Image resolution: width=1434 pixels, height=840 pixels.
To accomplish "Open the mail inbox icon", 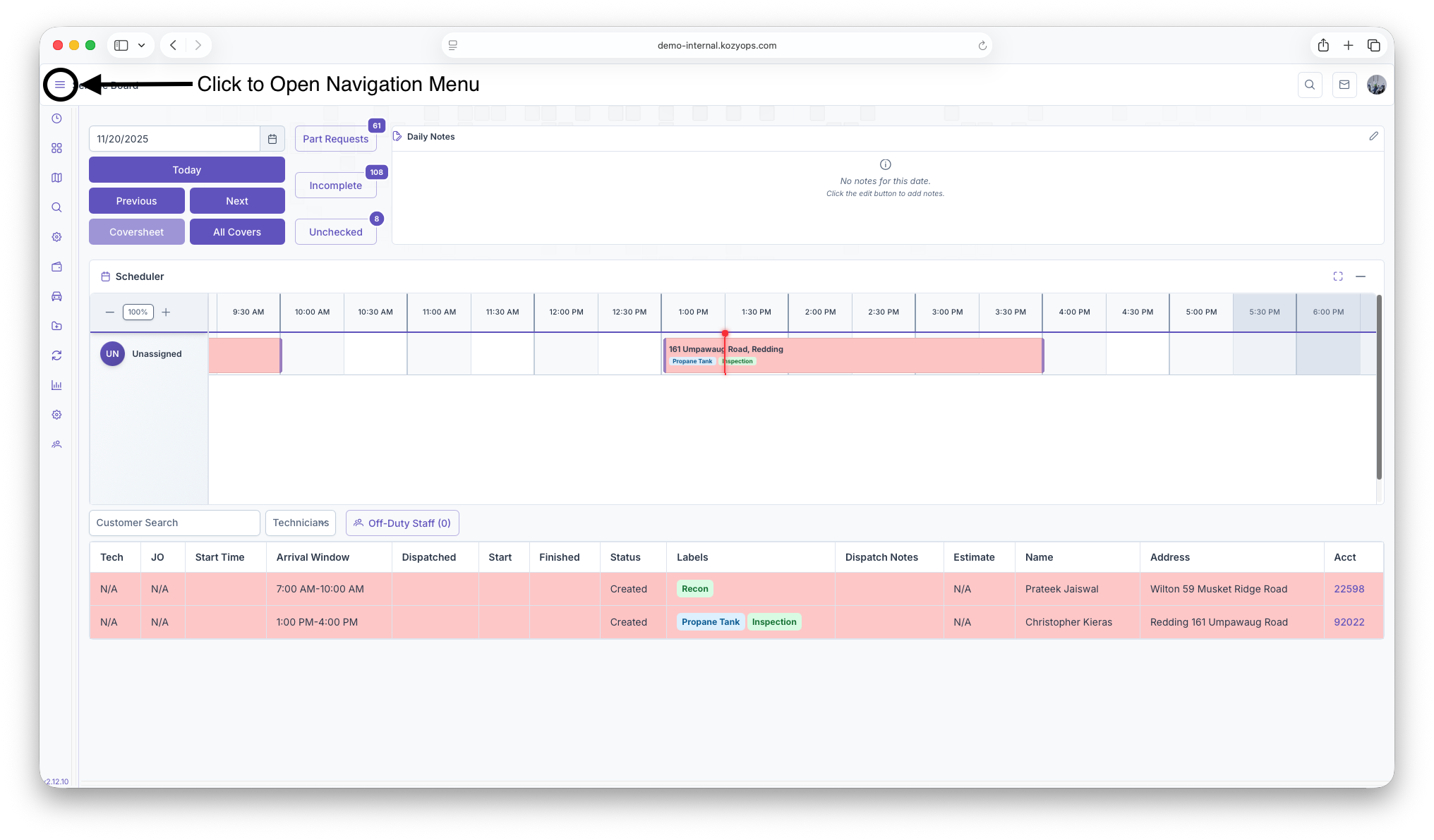I will point(1344,85).
